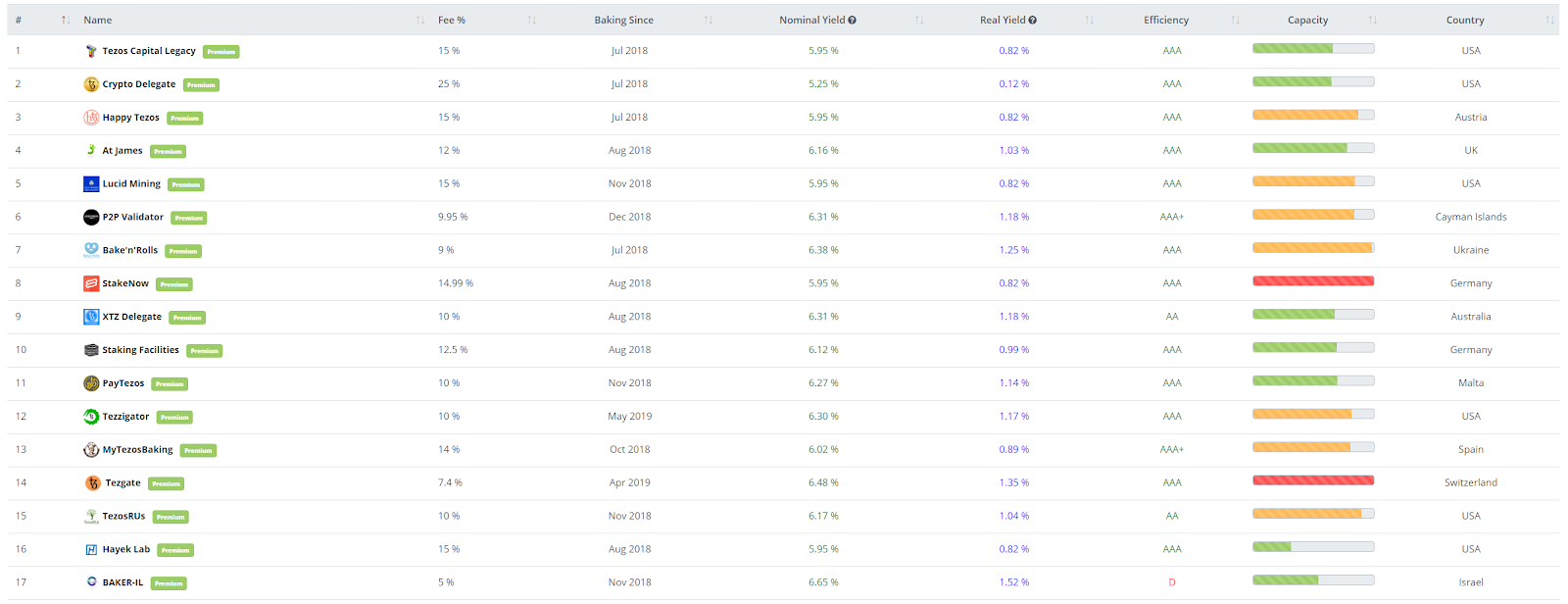The width and height of the screenshot is (1568, 604).
Task: Click the Tezos Capital Legacy baker logo
Action: [x=91, y=51]
